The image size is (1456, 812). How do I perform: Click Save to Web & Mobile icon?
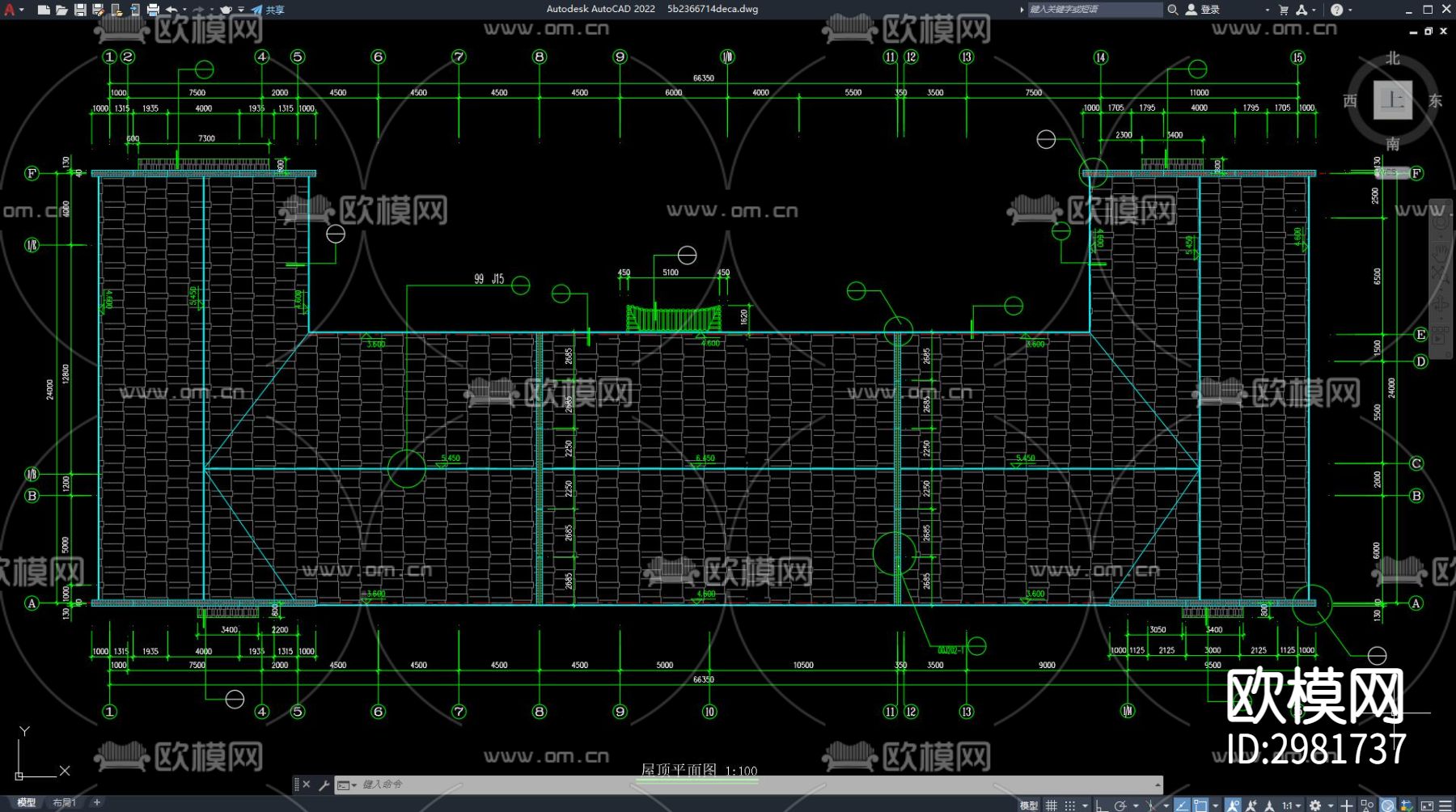point(135,10)
